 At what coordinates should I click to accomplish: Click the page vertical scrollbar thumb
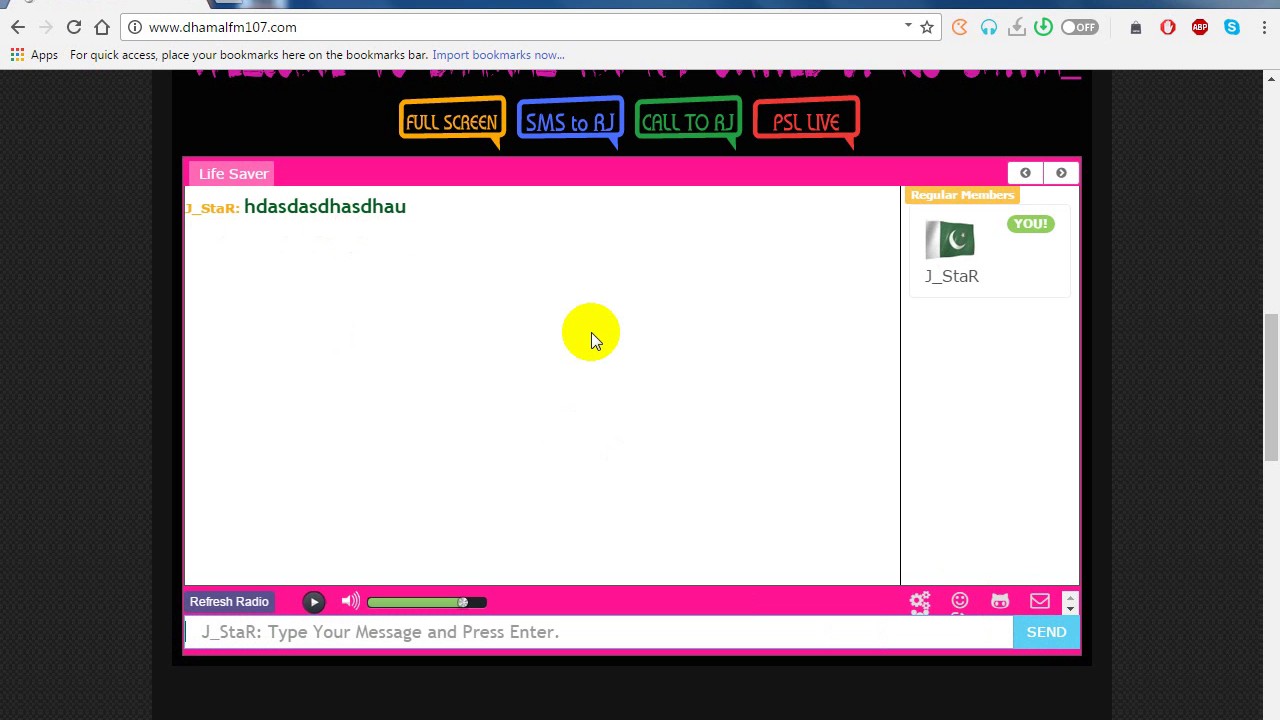click(x=1271, y=387)
